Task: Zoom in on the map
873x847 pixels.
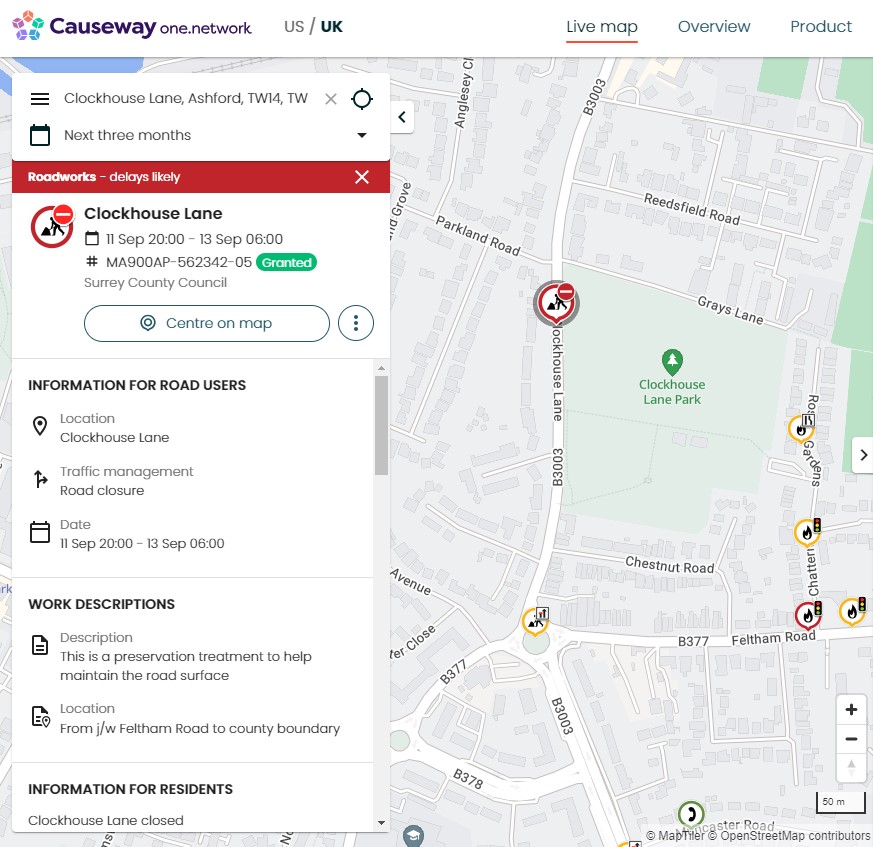Action: point(851,709)
